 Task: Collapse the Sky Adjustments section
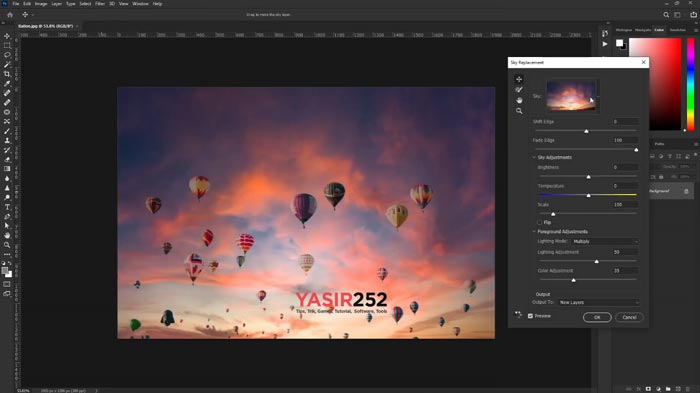coord(534,157)
